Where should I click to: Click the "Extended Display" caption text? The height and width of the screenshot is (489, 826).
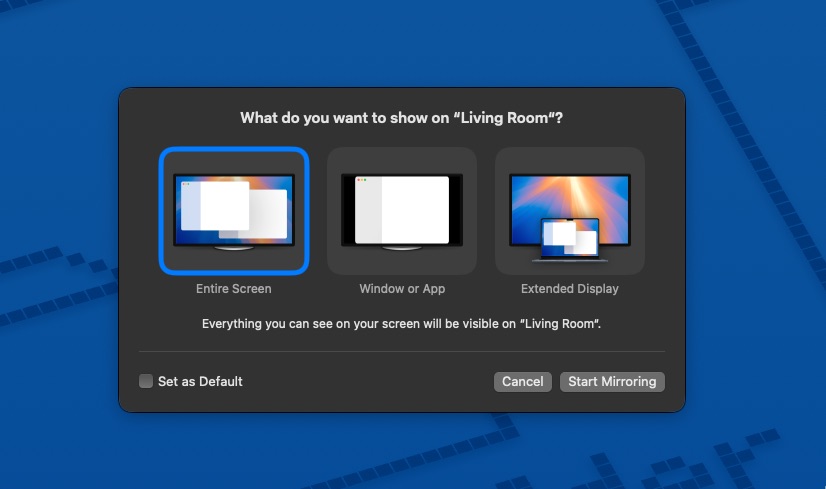tap(570, 289)
